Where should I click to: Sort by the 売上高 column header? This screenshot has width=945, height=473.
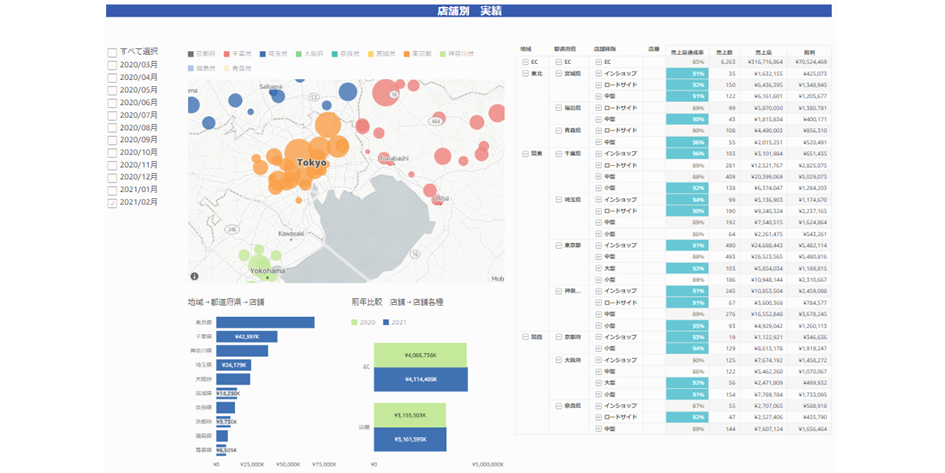tap(764, 52)
